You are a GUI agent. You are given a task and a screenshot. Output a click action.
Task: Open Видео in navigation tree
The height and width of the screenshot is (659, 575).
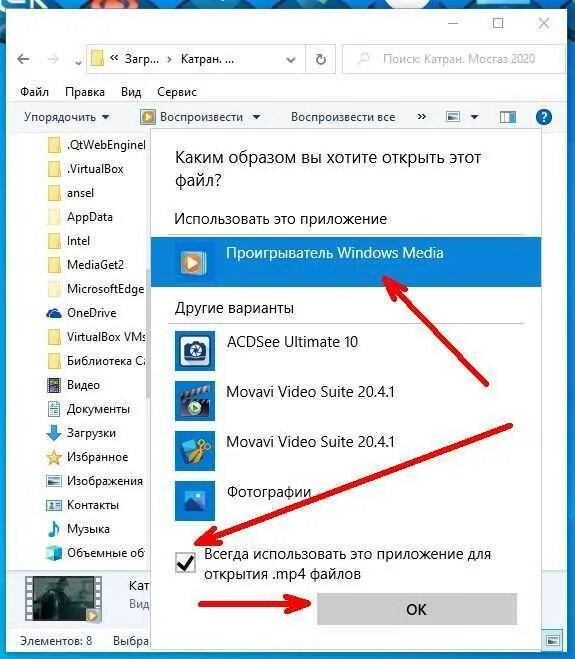tap(73, 385)
